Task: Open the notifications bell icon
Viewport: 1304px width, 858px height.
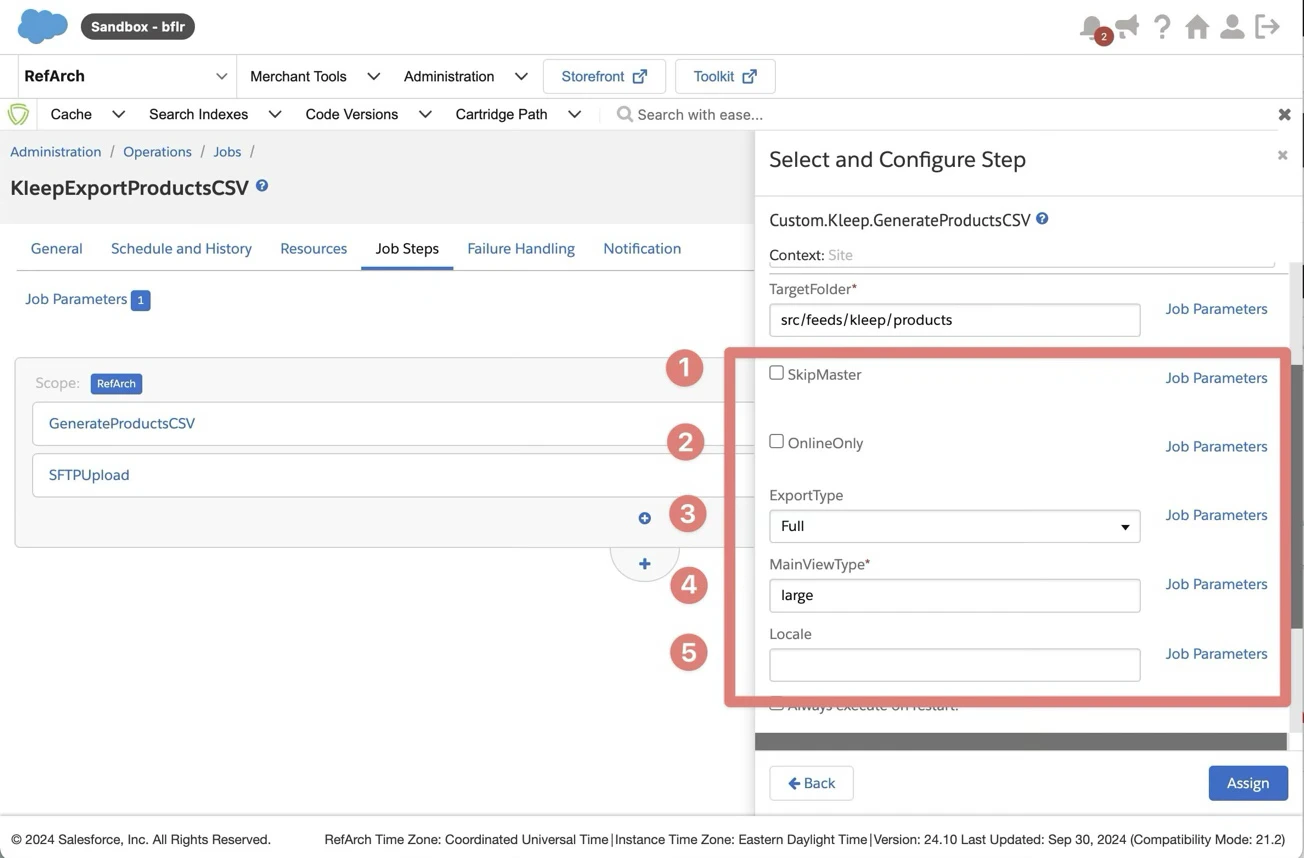Action: [x=1092, y=27]
